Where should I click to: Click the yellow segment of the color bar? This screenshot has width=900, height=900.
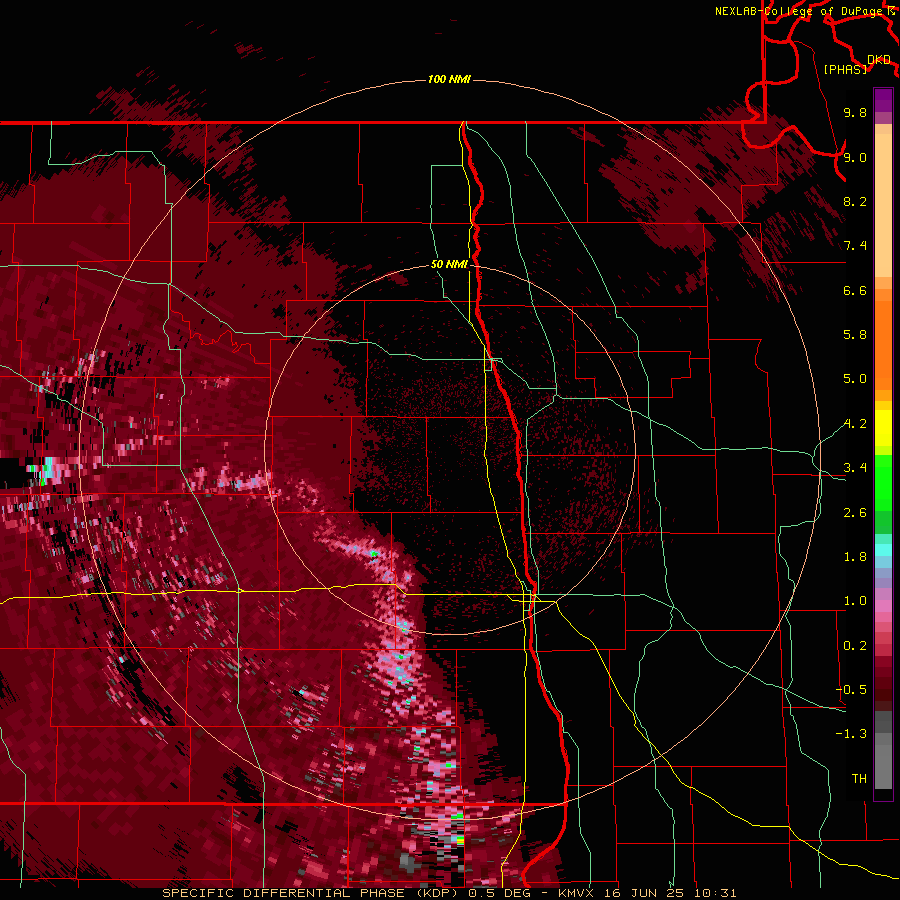click(883, 428)
